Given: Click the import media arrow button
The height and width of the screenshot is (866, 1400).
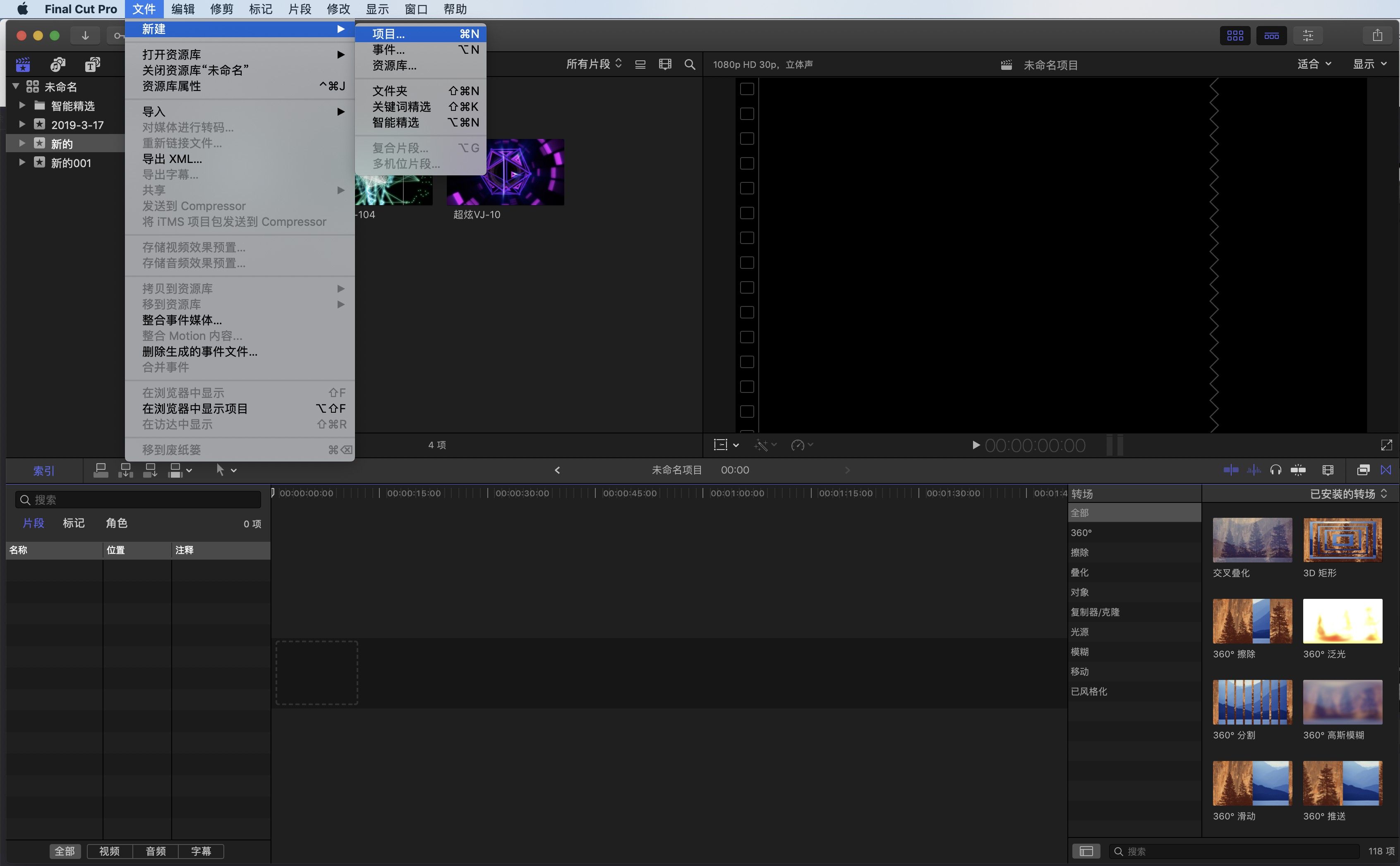Looking at the screenshot, I should (85, 36).
